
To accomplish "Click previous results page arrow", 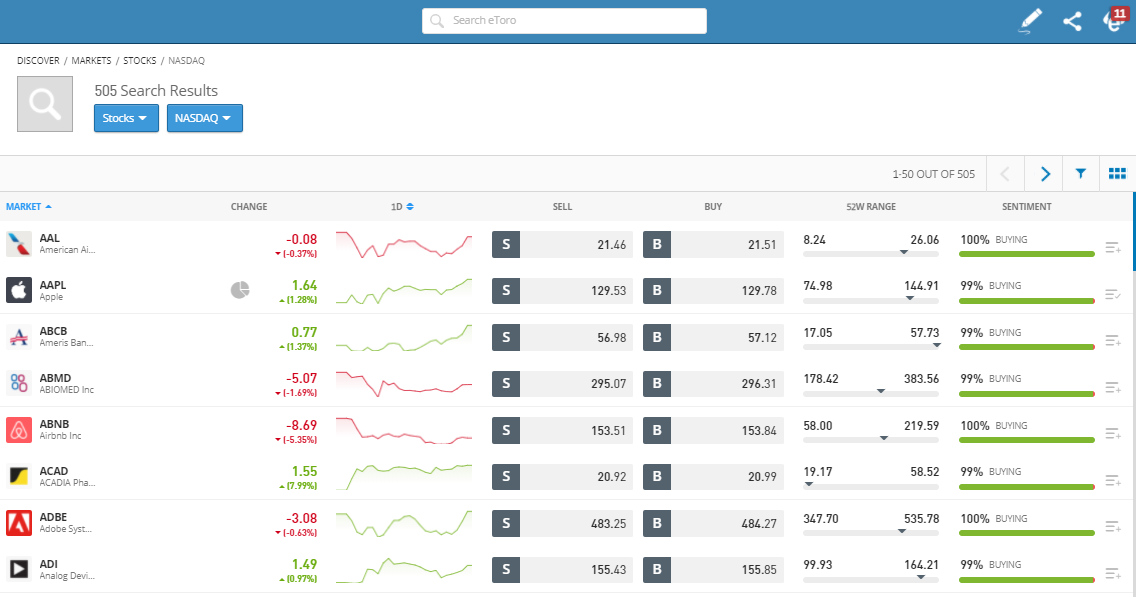I will pyautogui.click(x=1005, y=174).
